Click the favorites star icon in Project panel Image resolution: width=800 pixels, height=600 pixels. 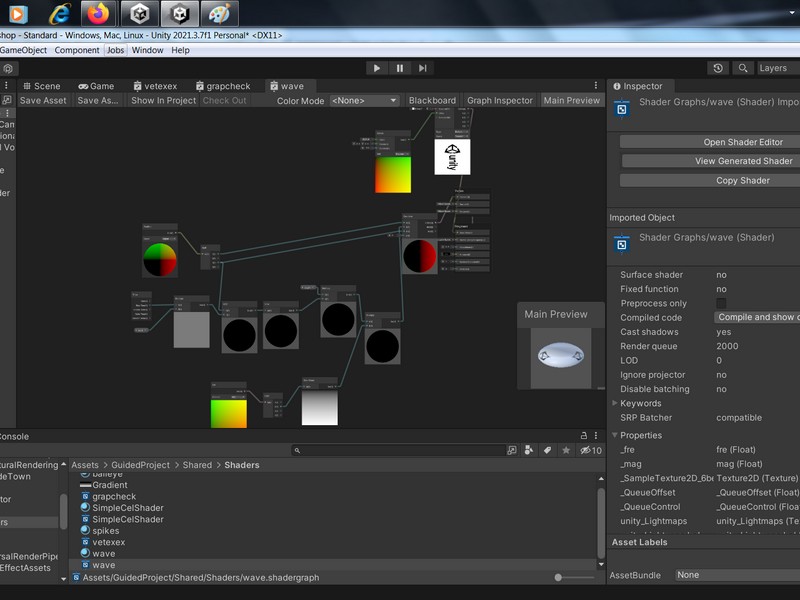pyautogui.click(x=567, y=450)
